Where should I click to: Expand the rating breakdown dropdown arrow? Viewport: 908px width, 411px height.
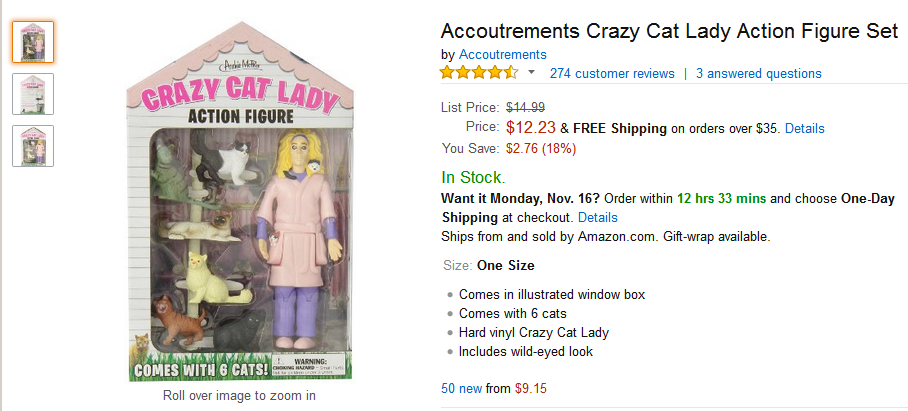click(532, 73)
